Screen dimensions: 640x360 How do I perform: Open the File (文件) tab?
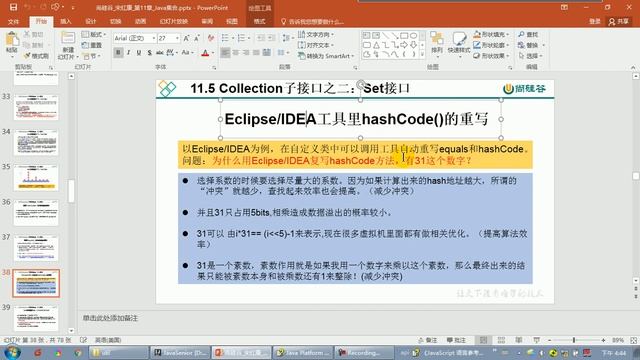(13, 22)
